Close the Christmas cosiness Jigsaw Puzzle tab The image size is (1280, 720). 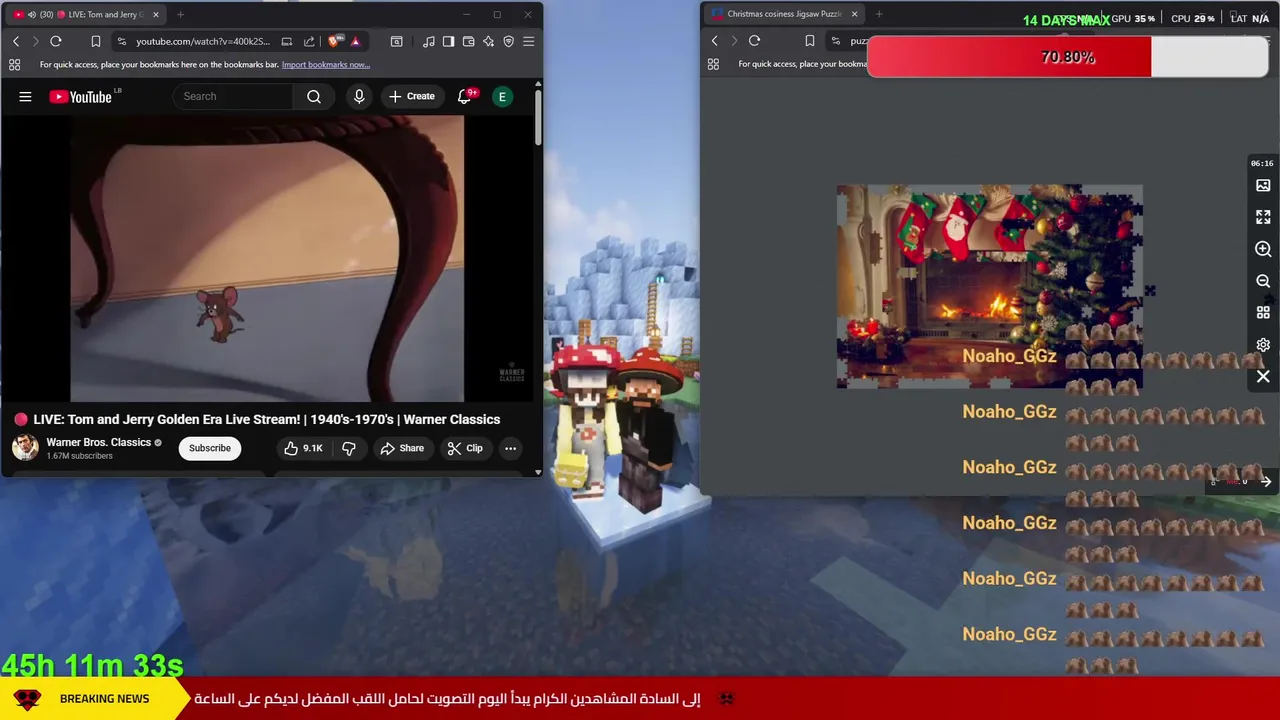coord(854,14)
